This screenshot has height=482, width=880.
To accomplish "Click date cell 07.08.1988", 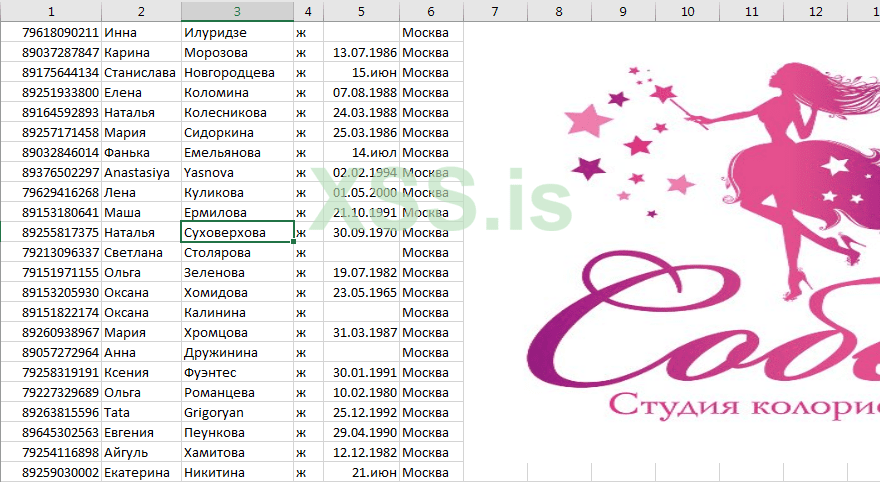I will (x=361, y=93).
